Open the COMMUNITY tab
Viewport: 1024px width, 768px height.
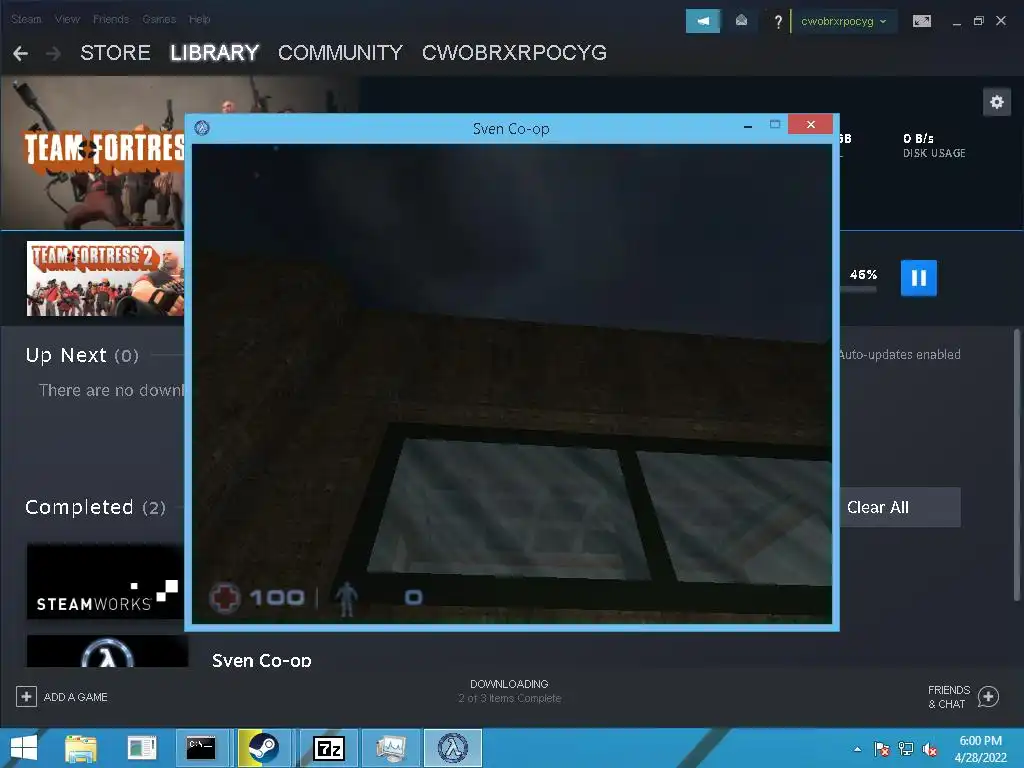tap(340, 52)
